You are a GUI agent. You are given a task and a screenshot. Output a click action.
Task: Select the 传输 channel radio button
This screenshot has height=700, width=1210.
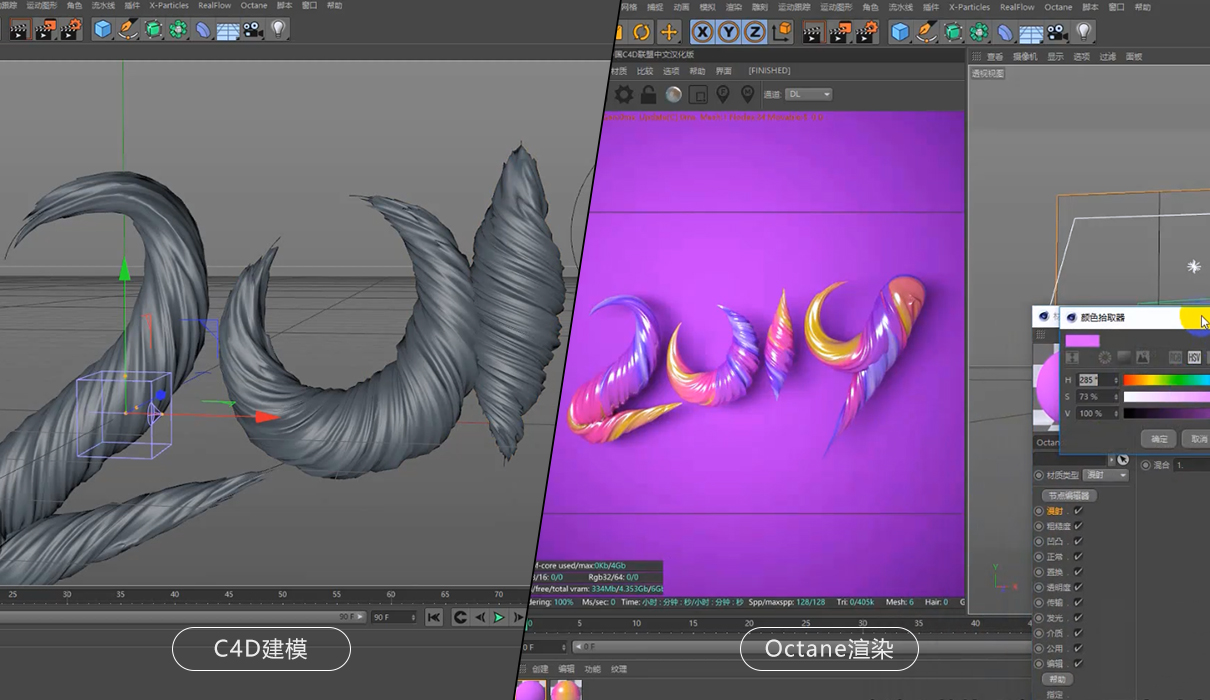1039,603
